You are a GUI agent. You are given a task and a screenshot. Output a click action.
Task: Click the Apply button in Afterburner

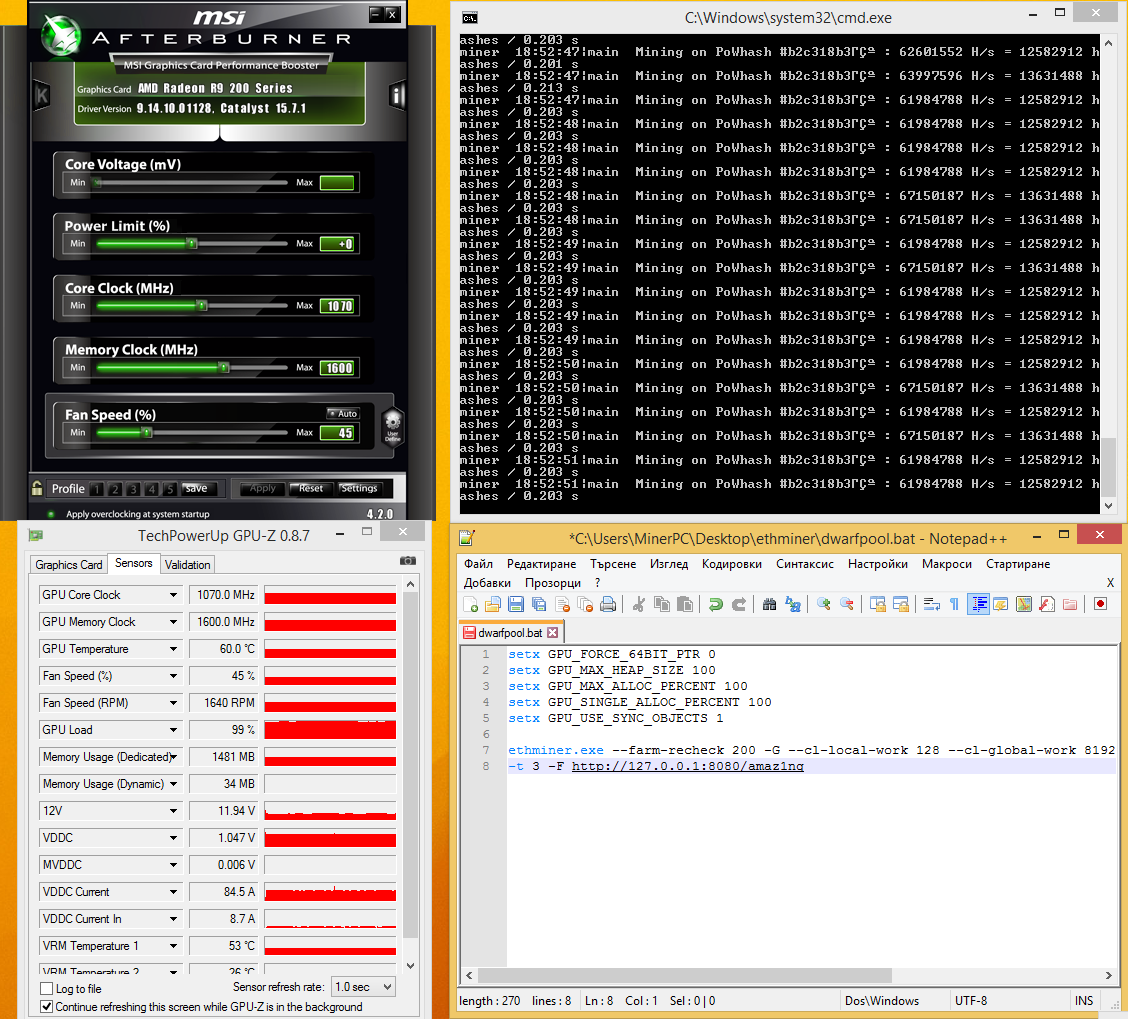click(263, 489)
